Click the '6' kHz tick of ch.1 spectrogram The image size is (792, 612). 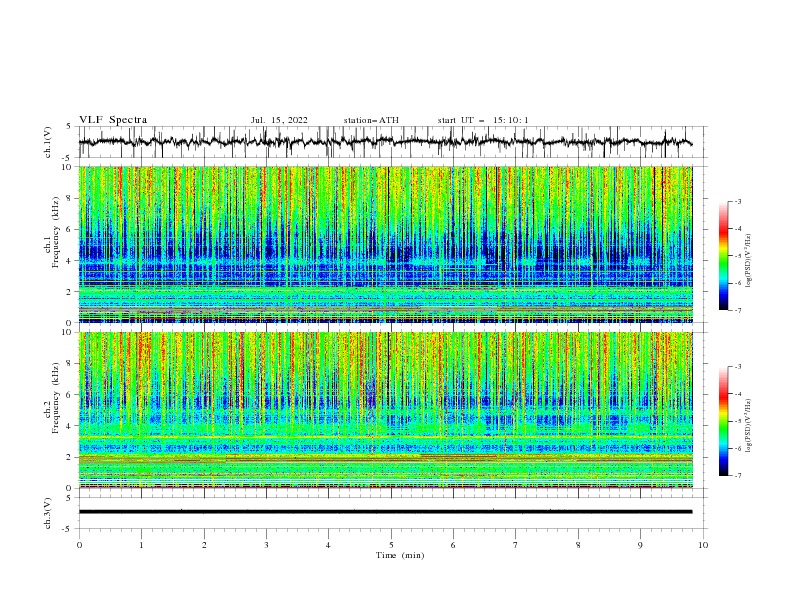pos(71,229)
